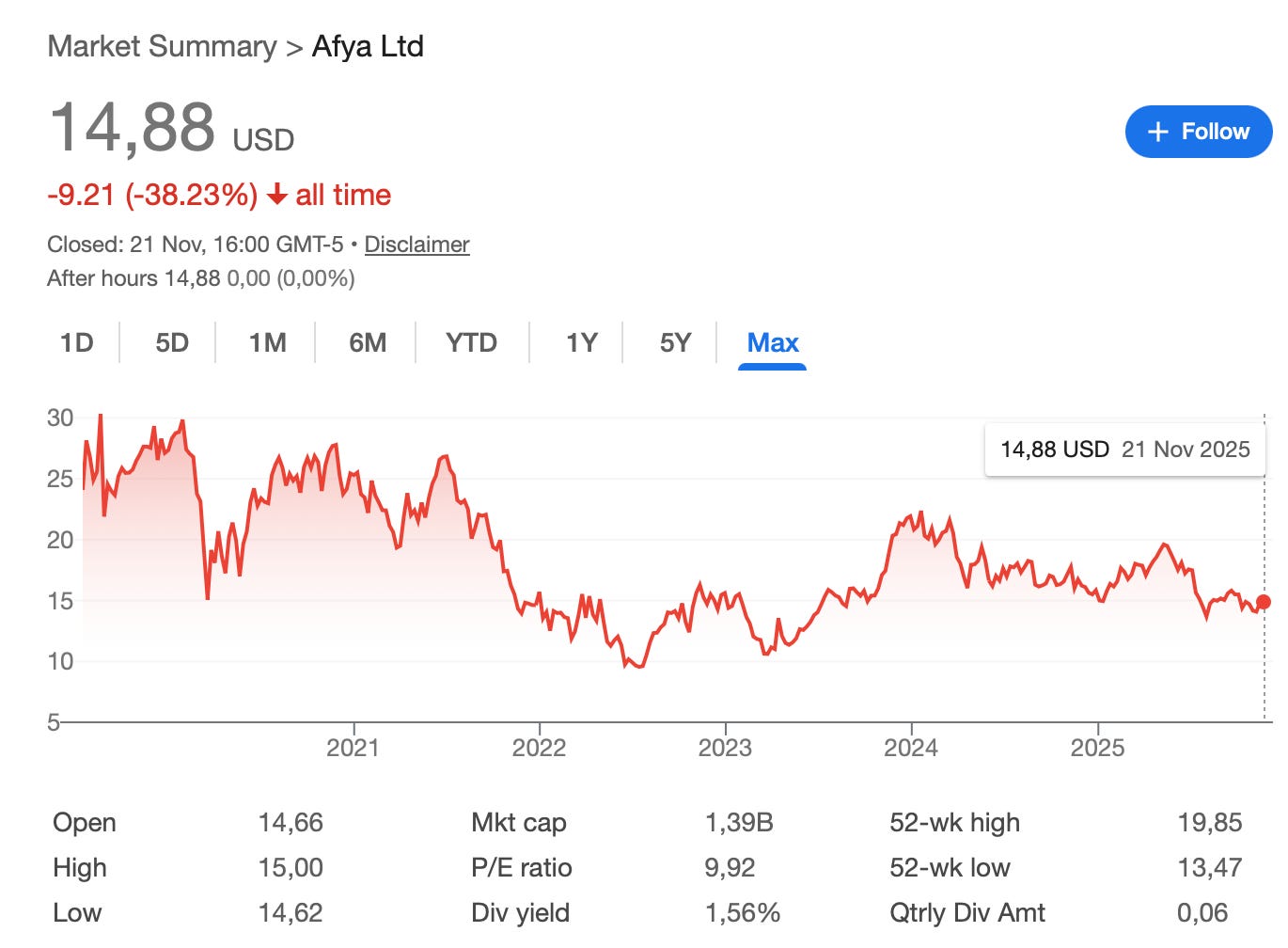Select the 1D time range tab
The image size is (1288, 948).
point(77,342)
